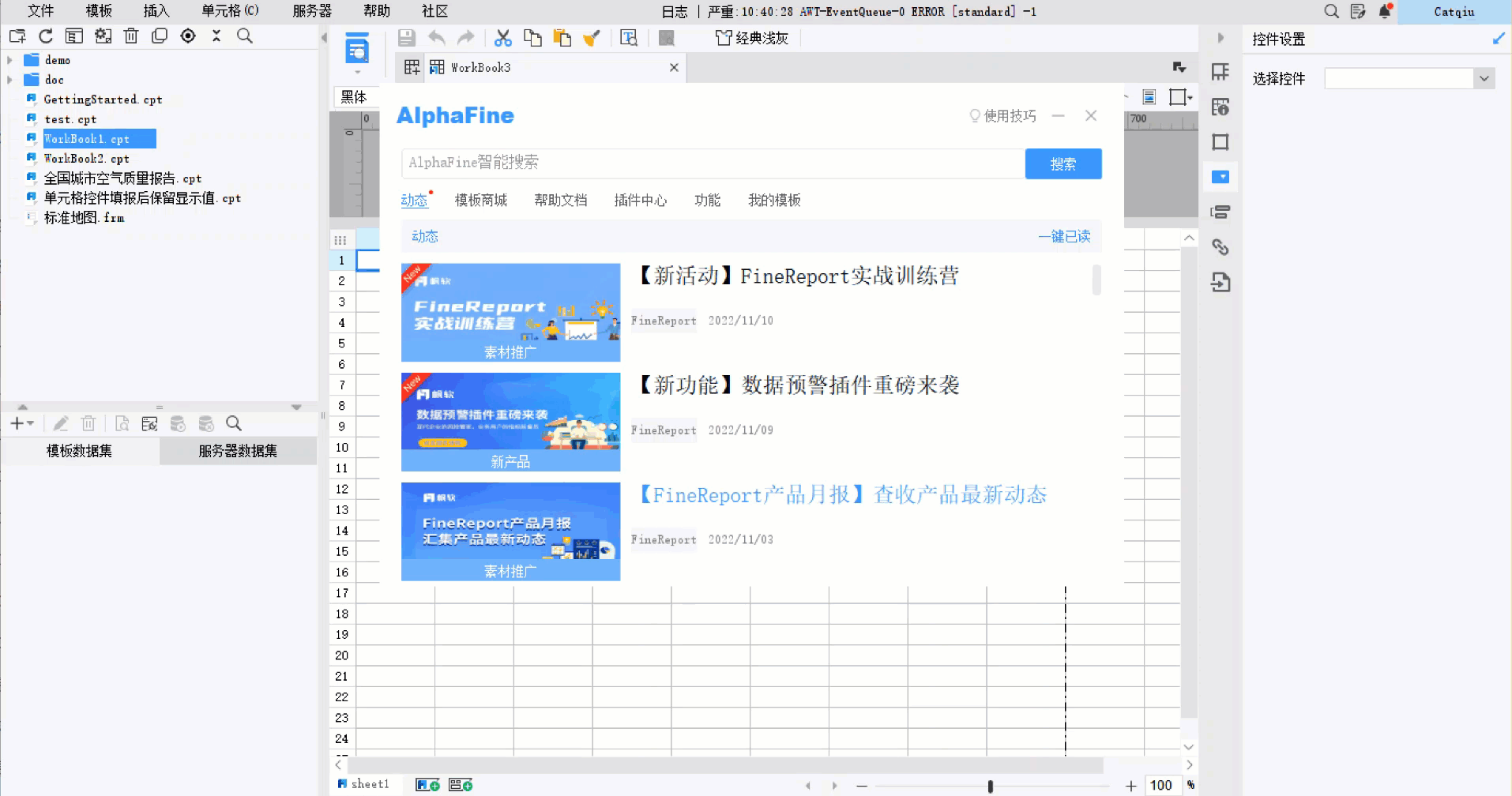Image resolution: width=1512 pixels, height=796 pixels.
Task: Switch to the 服务器数据集 tab
Action: click(238, 451)
